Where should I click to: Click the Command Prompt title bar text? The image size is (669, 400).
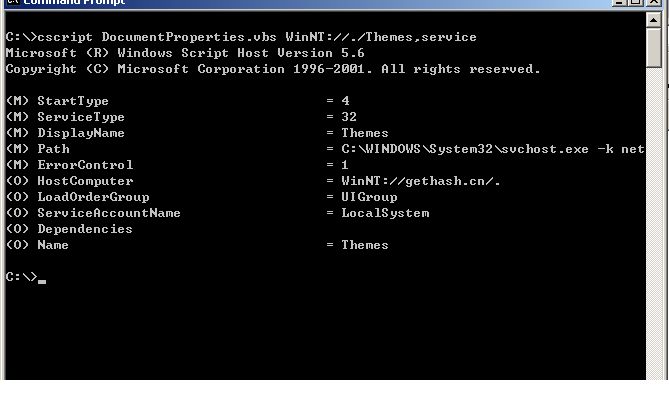click(74, 2)
